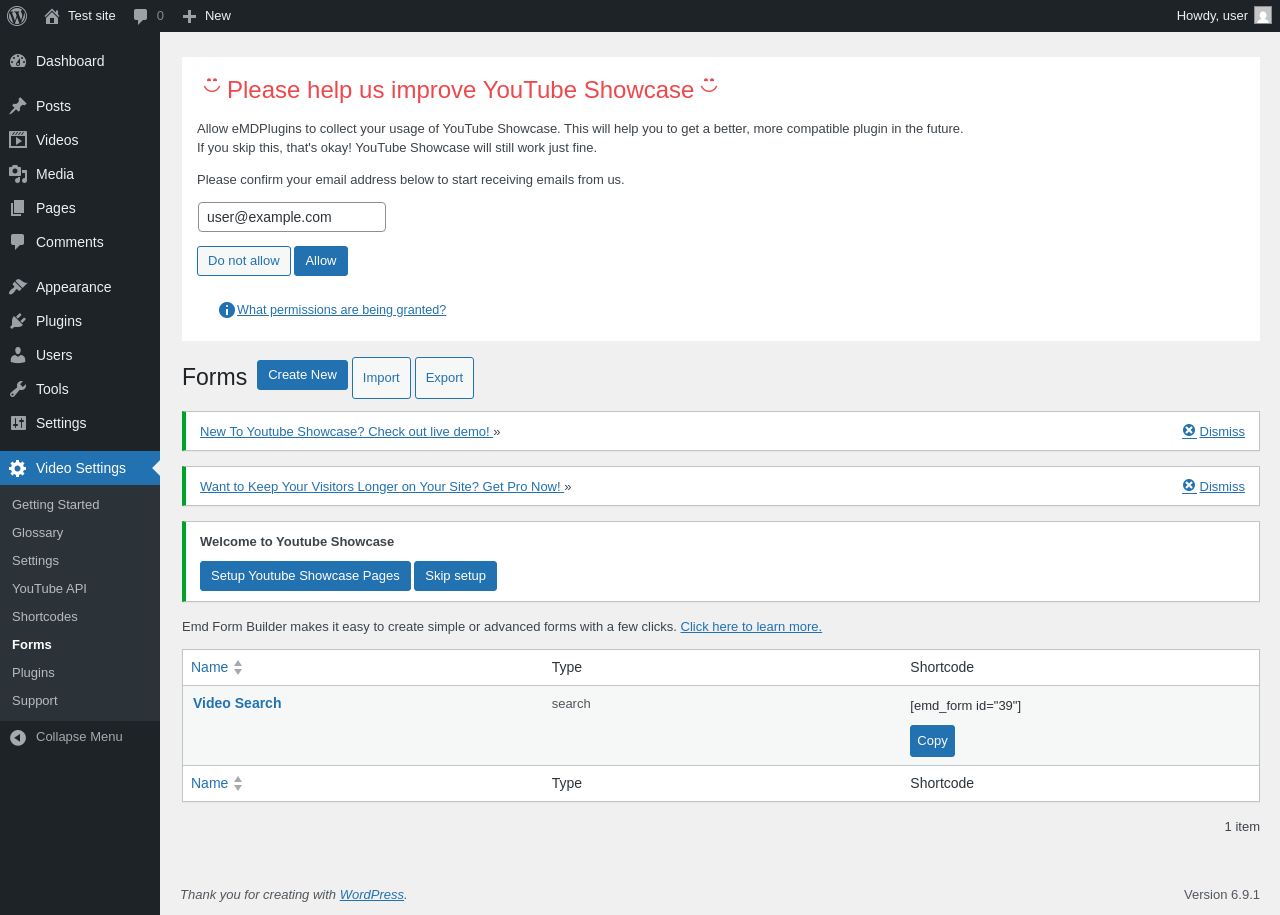Screen dimensions: 1280x915
Task: Click the Comments icon in sidebar
Action: click(x=18, y=242)
